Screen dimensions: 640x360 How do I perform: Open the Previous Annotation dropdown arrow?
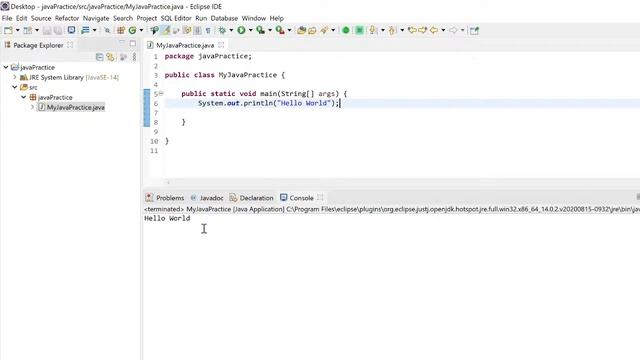(402, 30)
